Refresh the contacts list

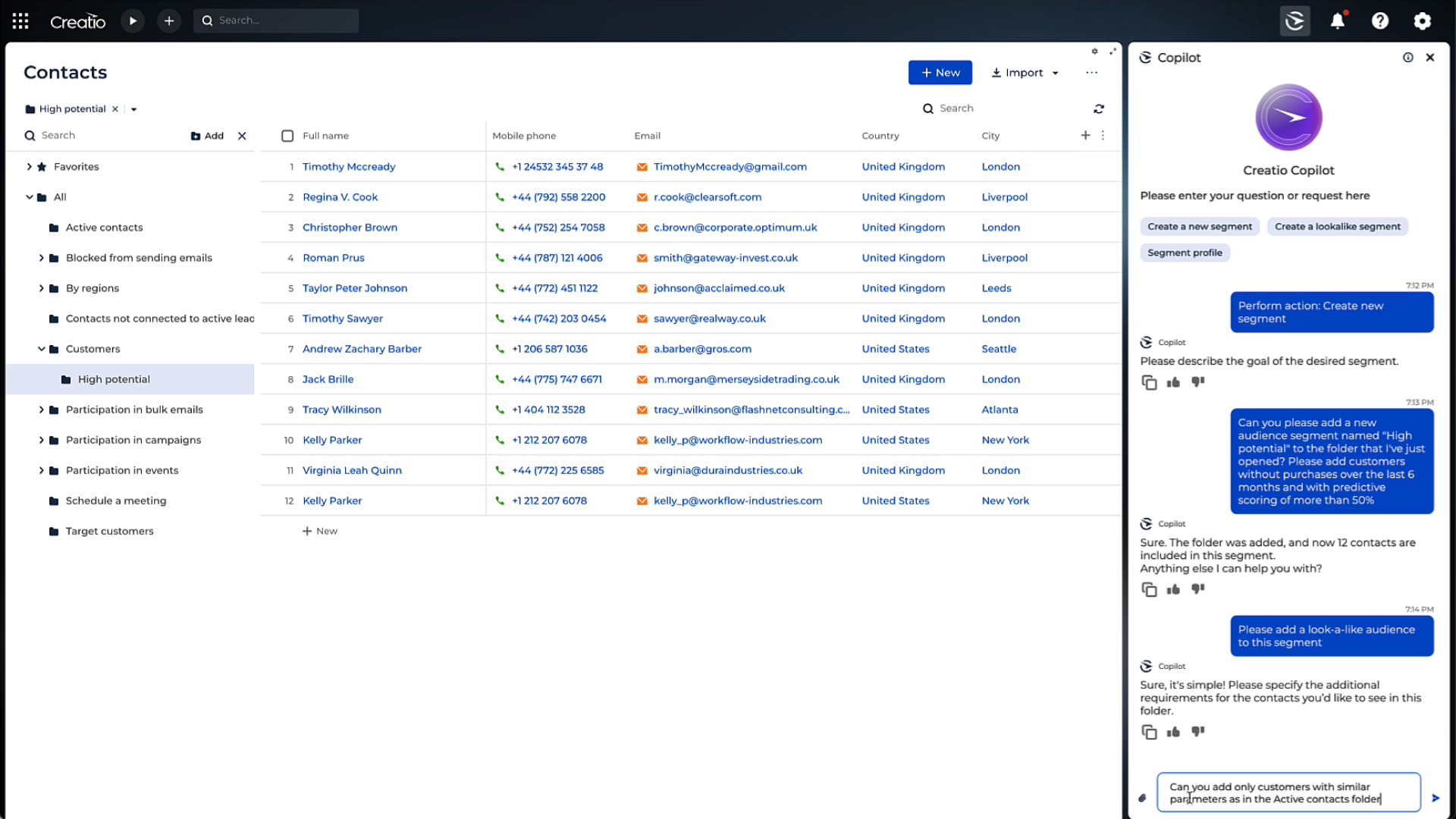pos(1099,109)
